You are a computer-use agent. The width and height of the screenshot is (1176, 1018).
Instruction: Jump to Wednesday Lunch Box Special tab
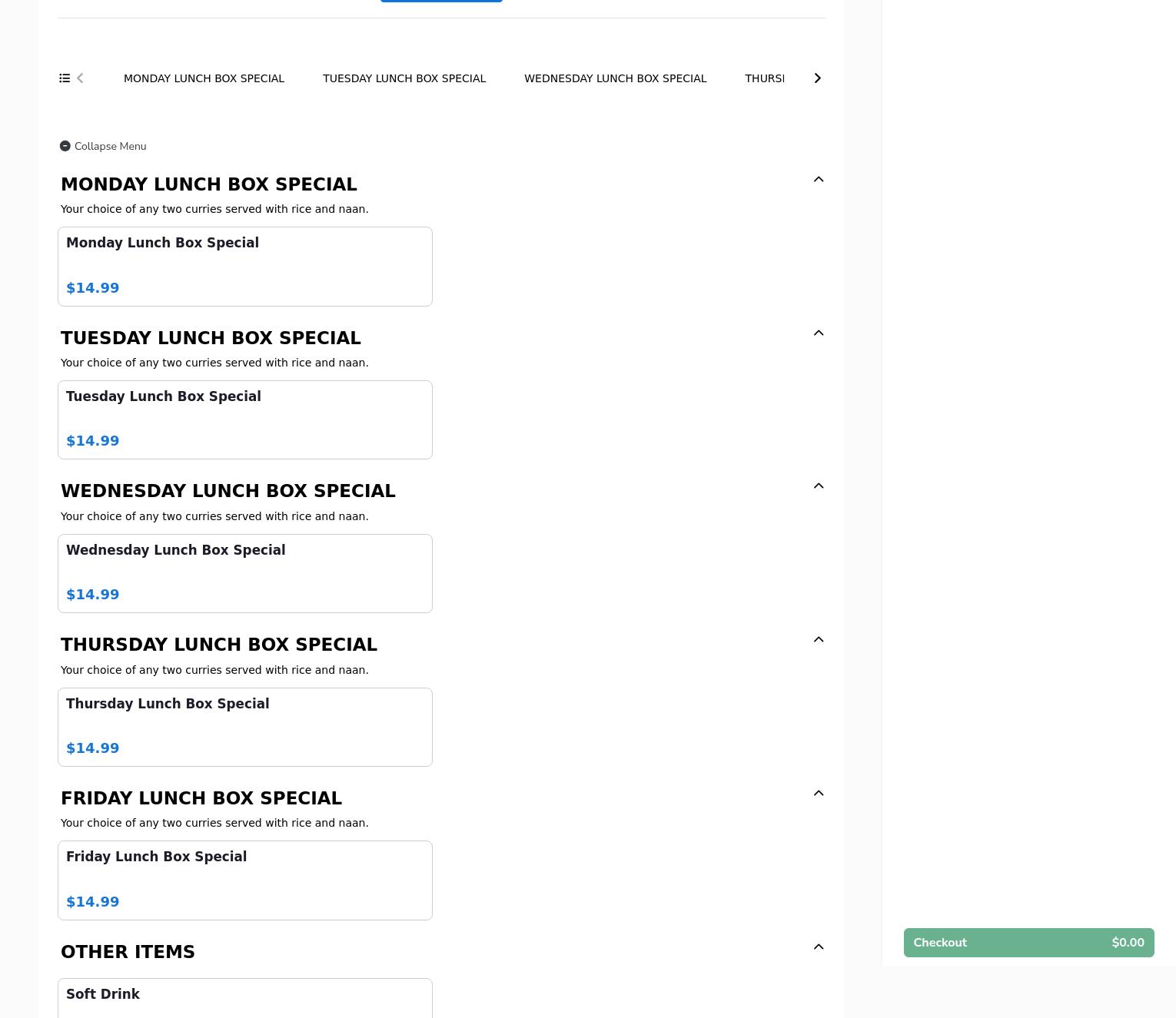(x=615, y=78)
